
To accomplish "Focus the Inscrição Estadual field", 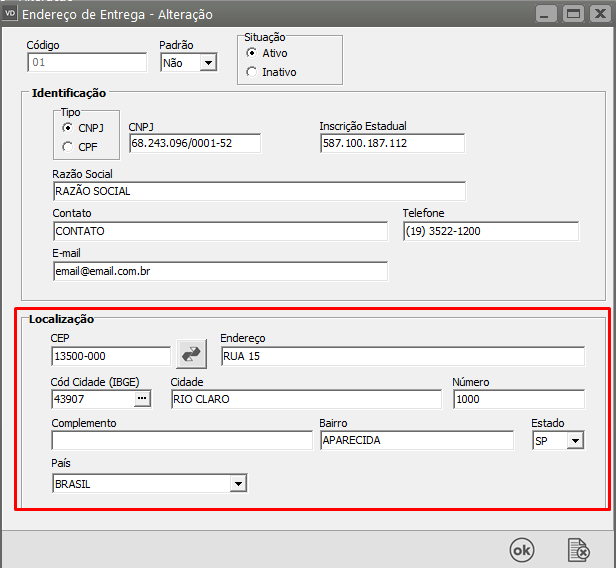I will coord(391,143).
